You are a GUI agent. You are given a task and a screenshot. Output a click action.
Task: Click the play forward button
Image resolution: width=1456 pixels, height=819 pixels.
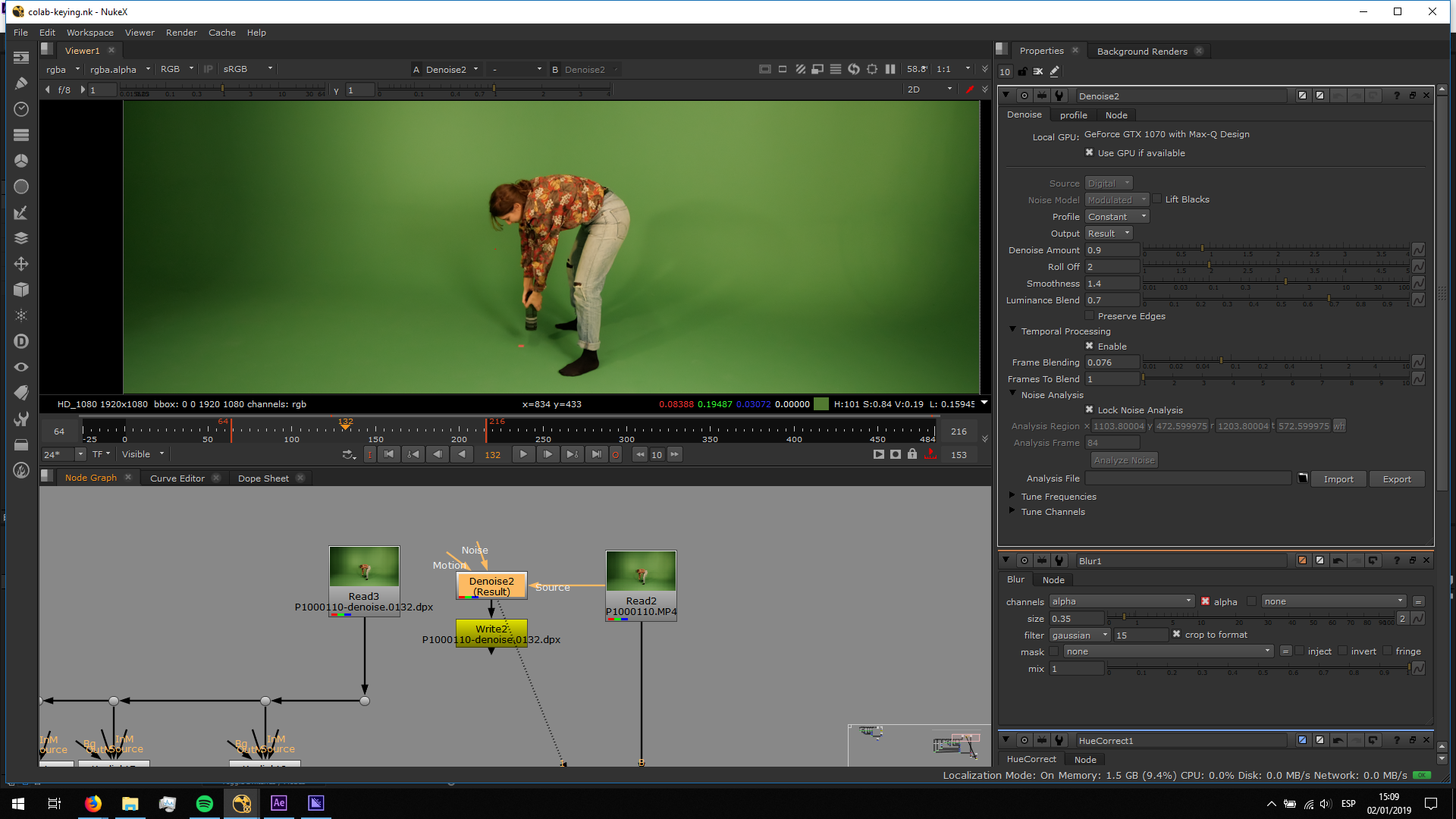[x=523, y=454]
